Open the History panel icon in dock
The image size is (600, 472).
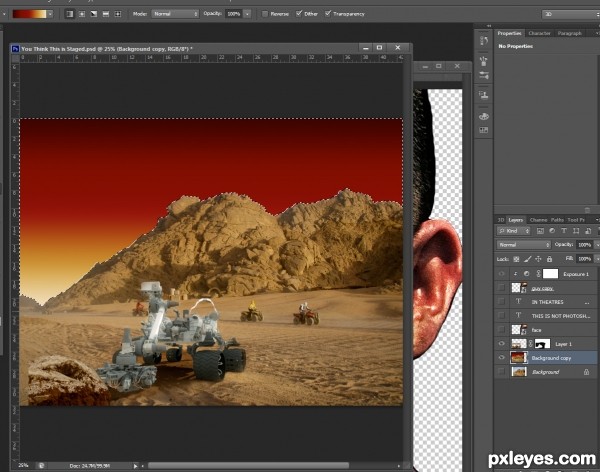(484, 41)
